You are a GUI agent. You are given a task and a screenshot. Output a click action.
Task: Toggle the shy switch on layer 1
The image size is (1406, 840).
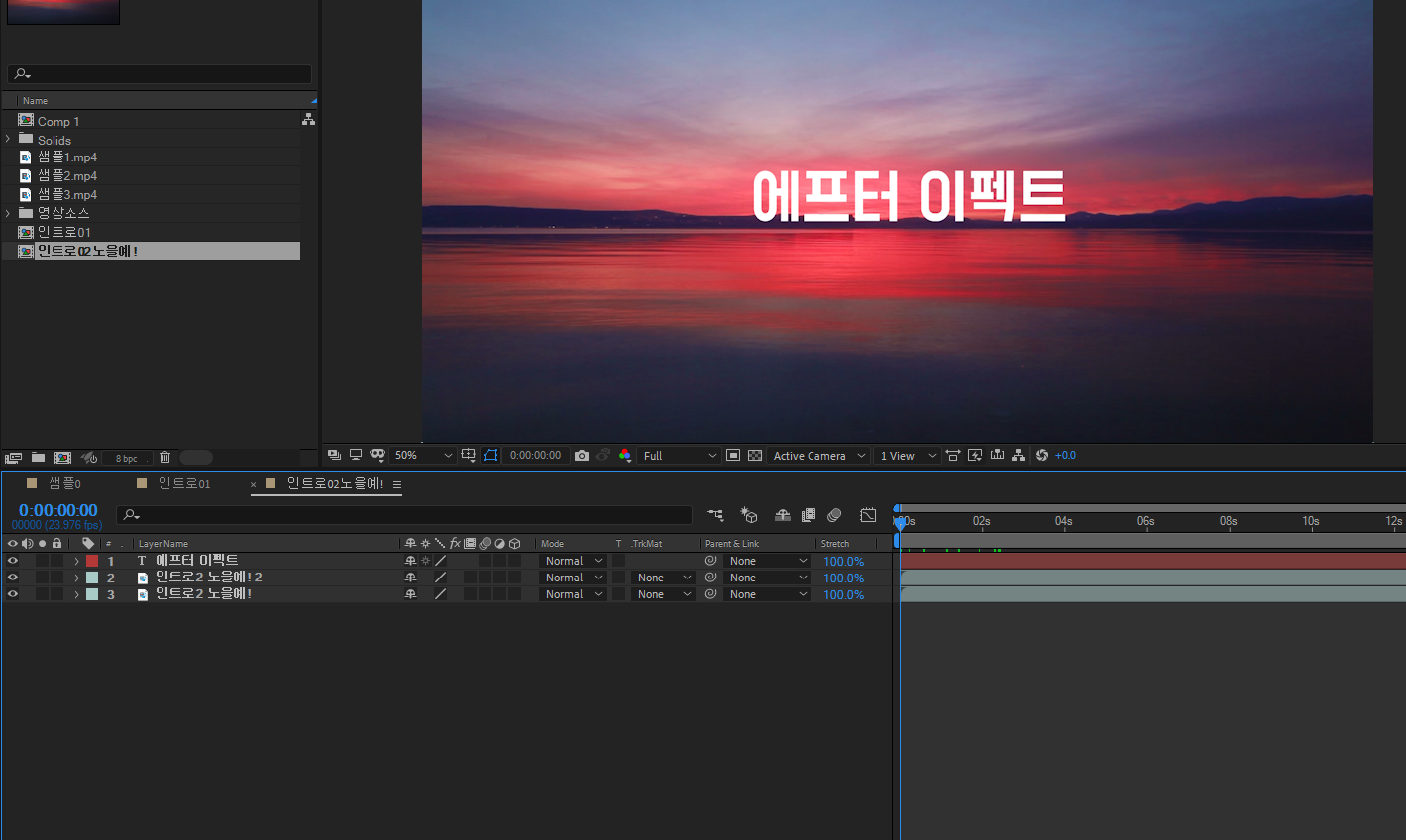410,561
